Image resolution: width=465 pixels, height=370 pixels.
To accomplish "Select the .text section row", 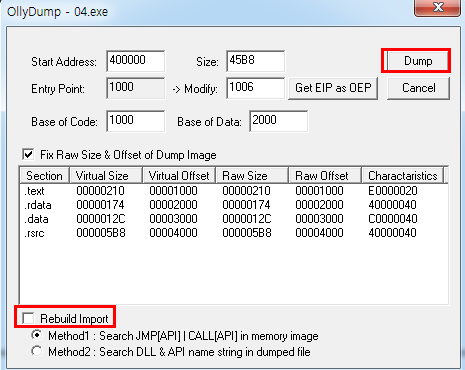I will pos(233,191).
